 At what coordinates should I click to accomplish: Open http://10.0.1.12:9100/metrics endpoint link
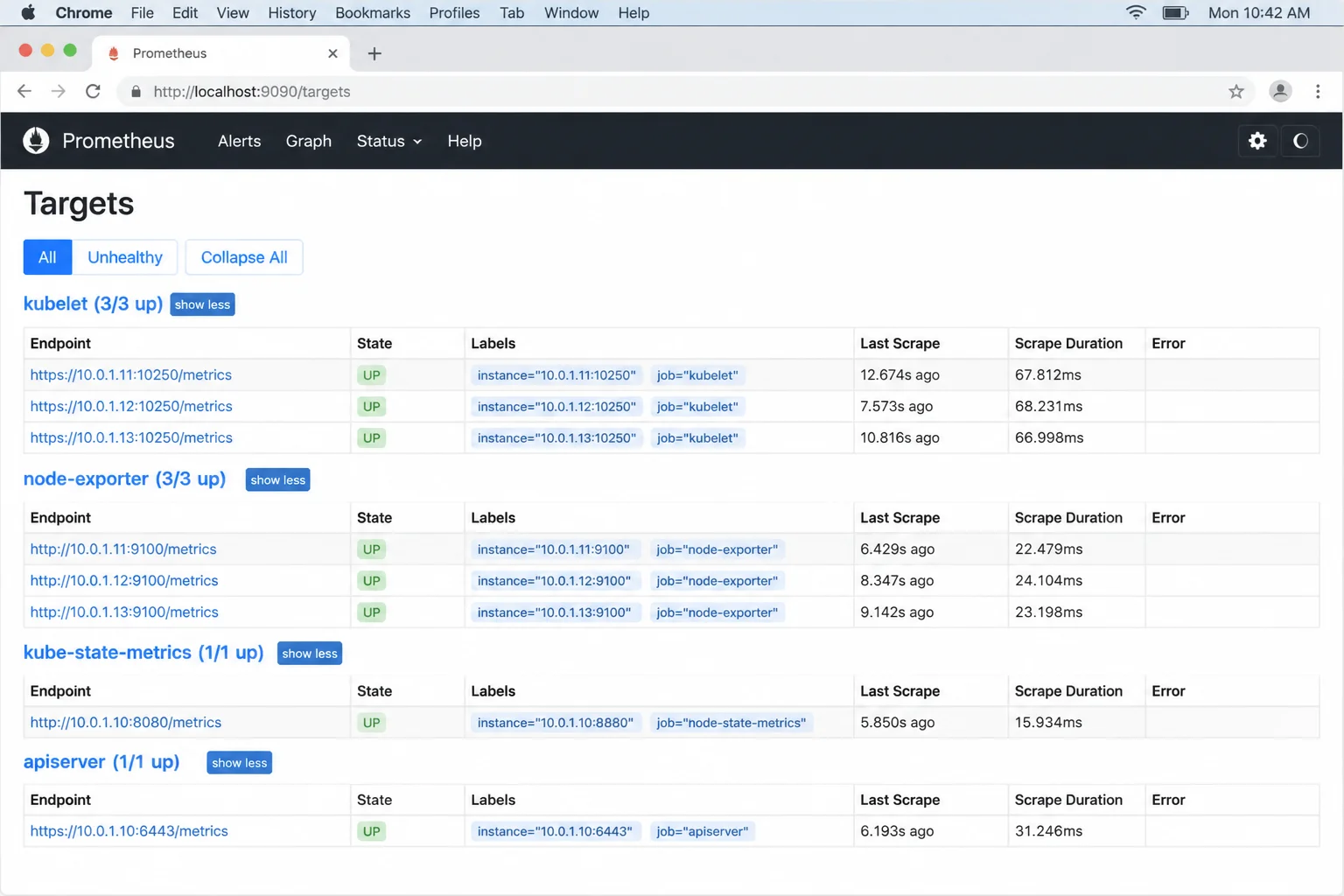point(124,581)
